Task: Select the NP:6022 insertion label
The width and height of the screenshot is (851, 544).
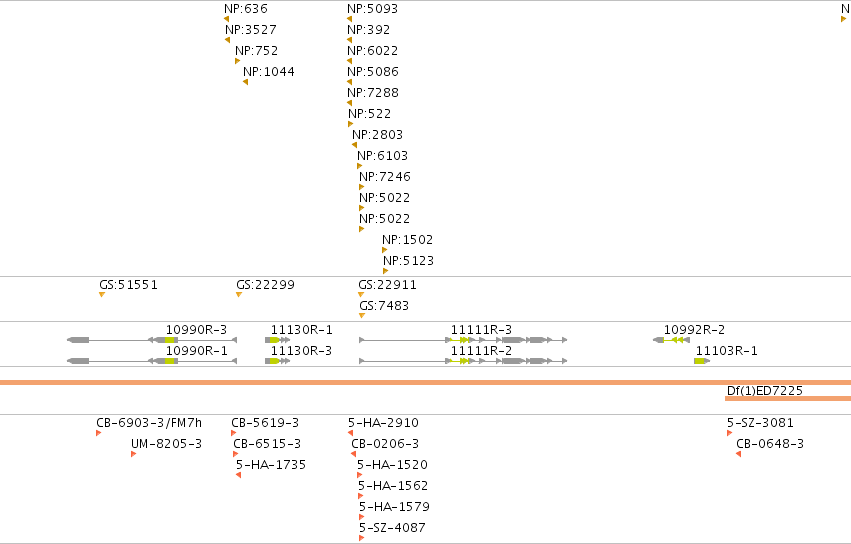Action: point(372,50)
